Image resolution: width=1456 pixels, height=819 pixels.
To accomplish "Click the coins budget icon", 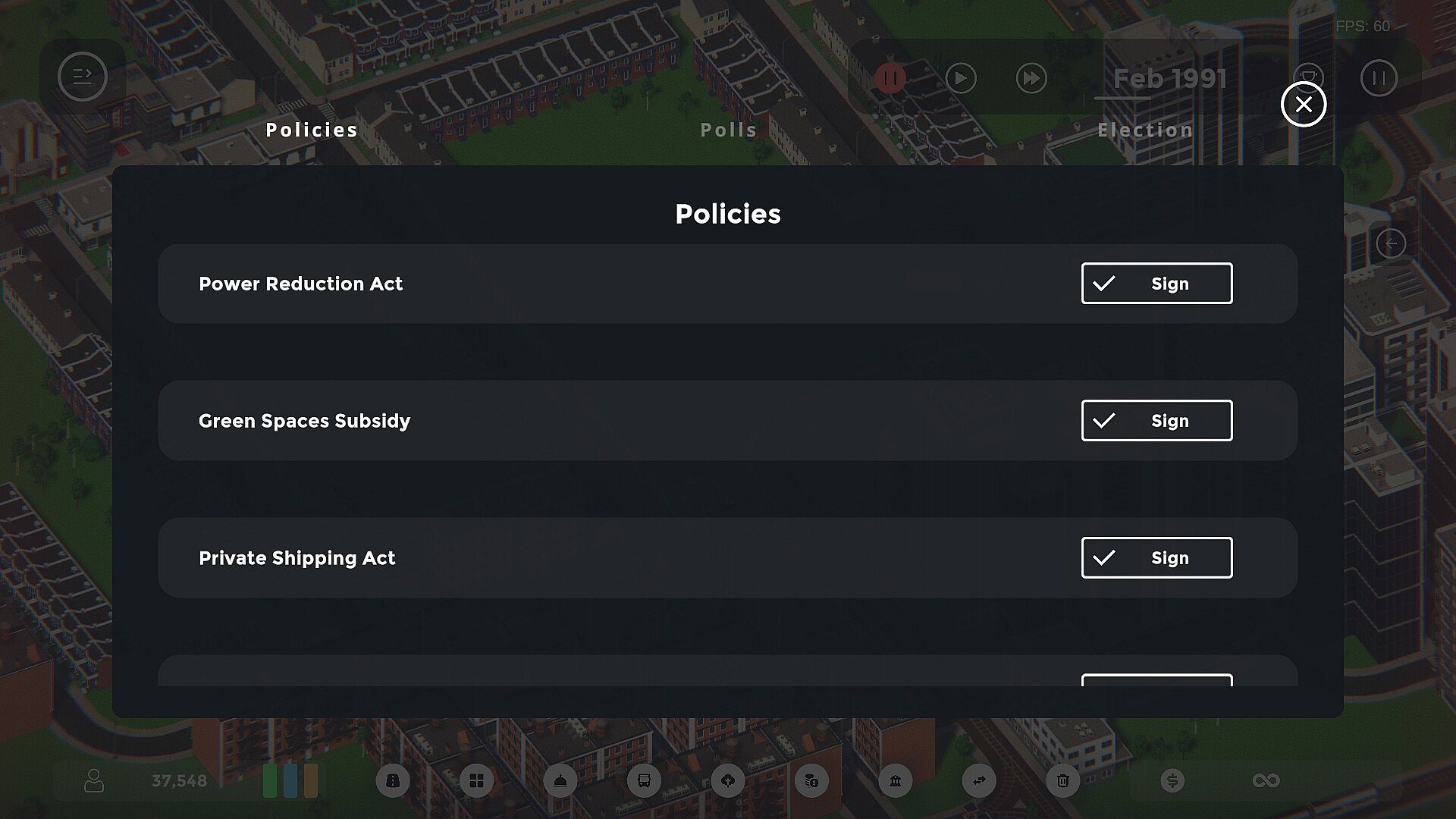I will point(811,780).
